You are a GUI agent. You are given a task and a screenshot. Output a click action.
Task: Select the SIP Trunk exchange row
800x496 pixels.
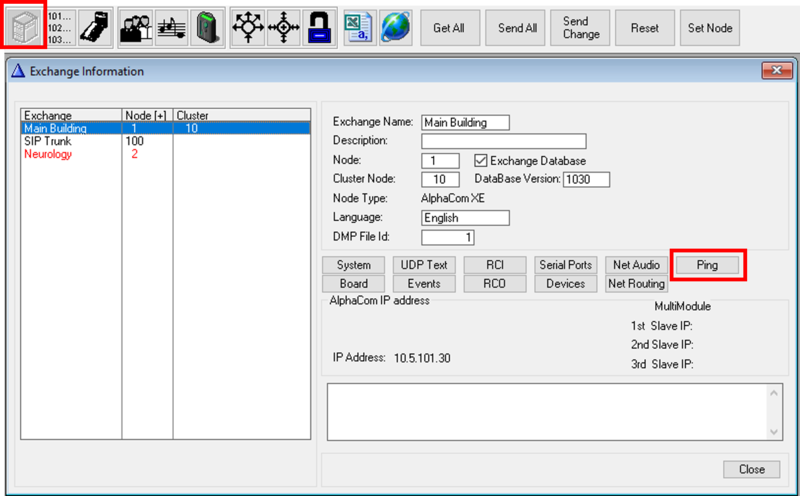coord(165,141)
